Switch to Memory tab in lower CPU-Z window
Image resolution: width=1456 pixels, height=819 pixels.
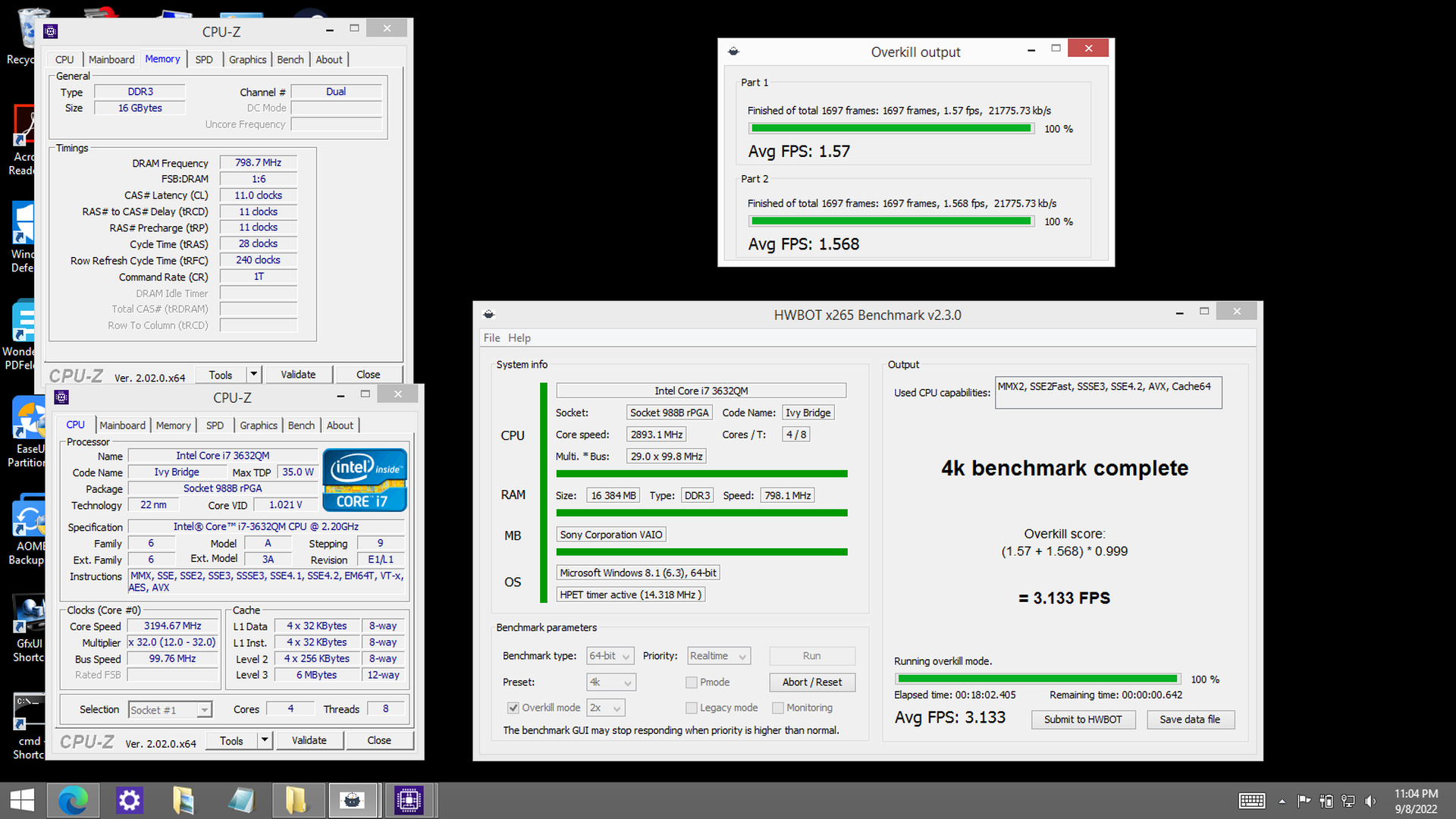tap(174, 425)
